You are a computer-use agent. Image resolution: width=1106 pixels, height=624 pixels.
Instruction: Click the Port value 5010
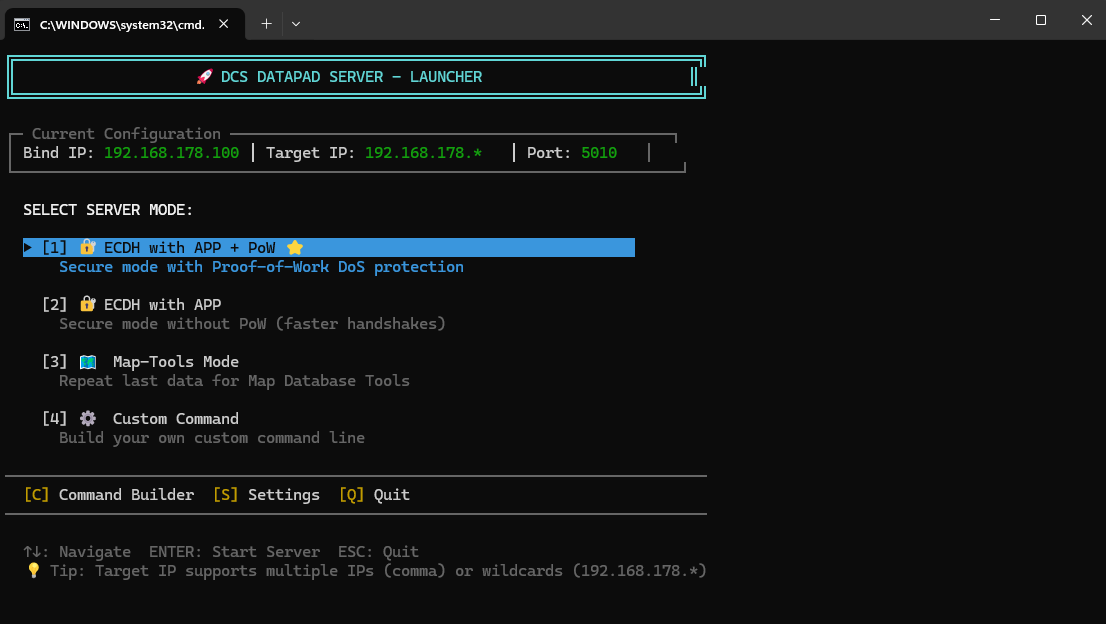598,152
